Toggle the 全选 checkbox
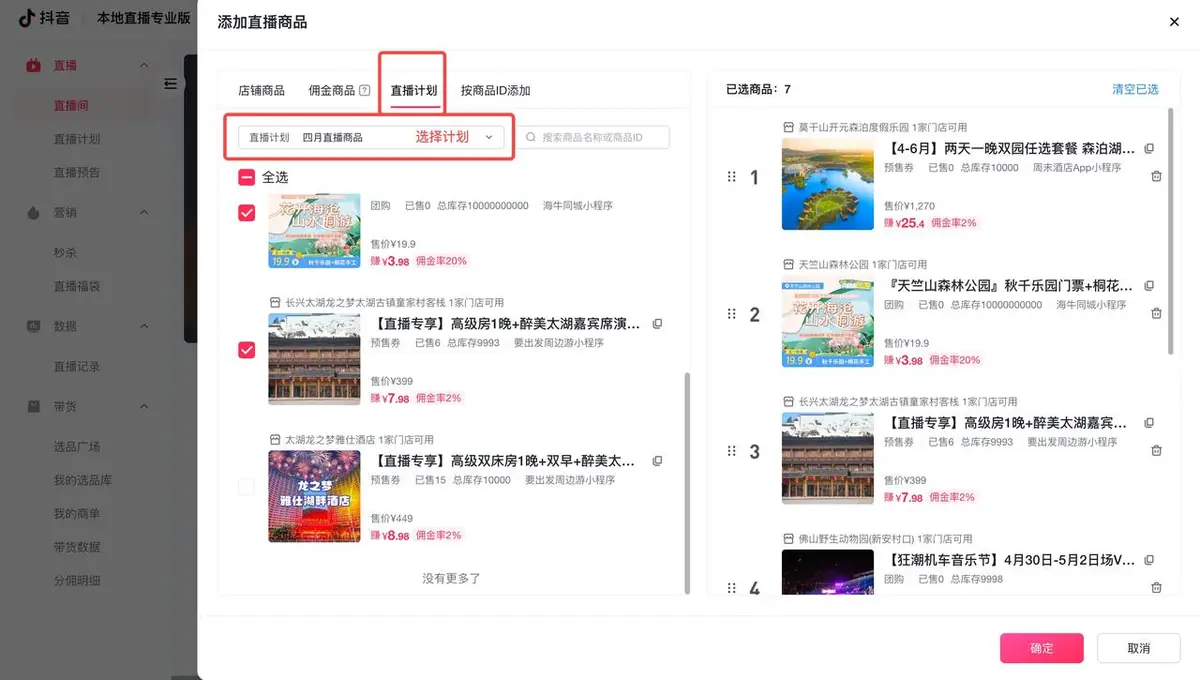 246,177
